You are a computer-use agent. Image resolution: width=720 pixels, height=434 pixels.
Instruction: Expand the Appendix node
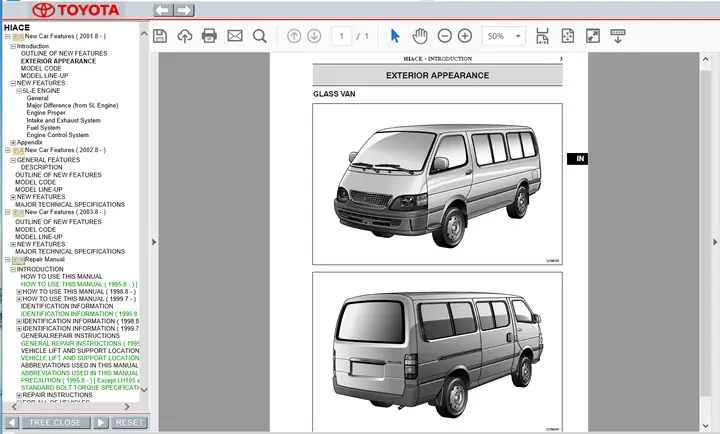tap(13, 142)
